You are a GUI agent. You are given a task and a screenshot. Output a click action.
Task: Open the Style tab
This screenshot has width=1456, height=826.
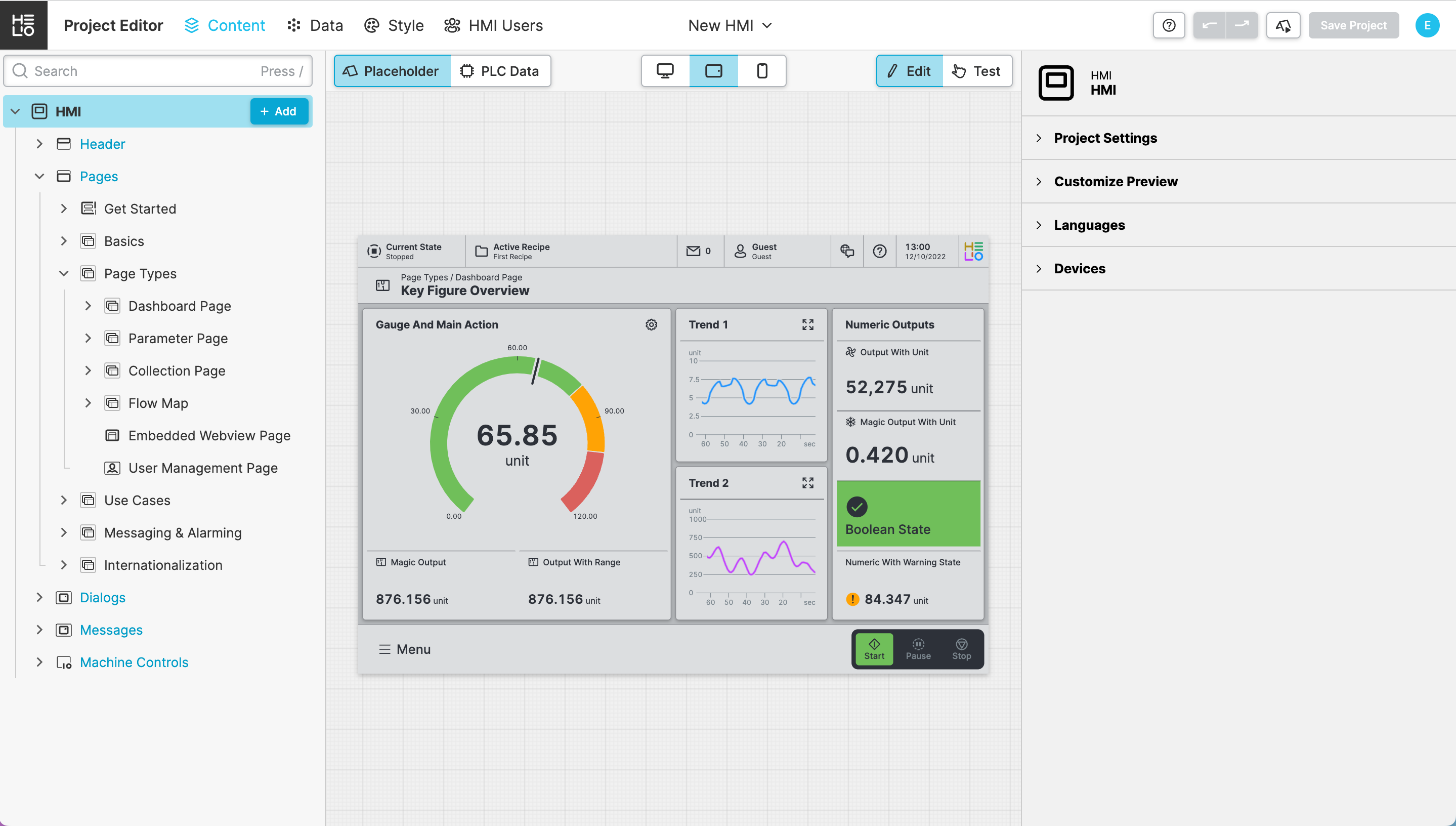(x=394, y=25)
